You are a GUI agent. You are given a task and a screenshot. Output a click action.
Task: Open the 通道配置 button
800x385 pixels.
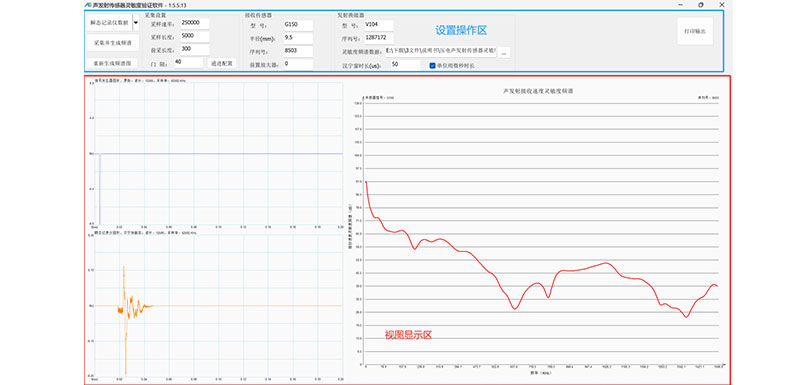pos(222,63)
